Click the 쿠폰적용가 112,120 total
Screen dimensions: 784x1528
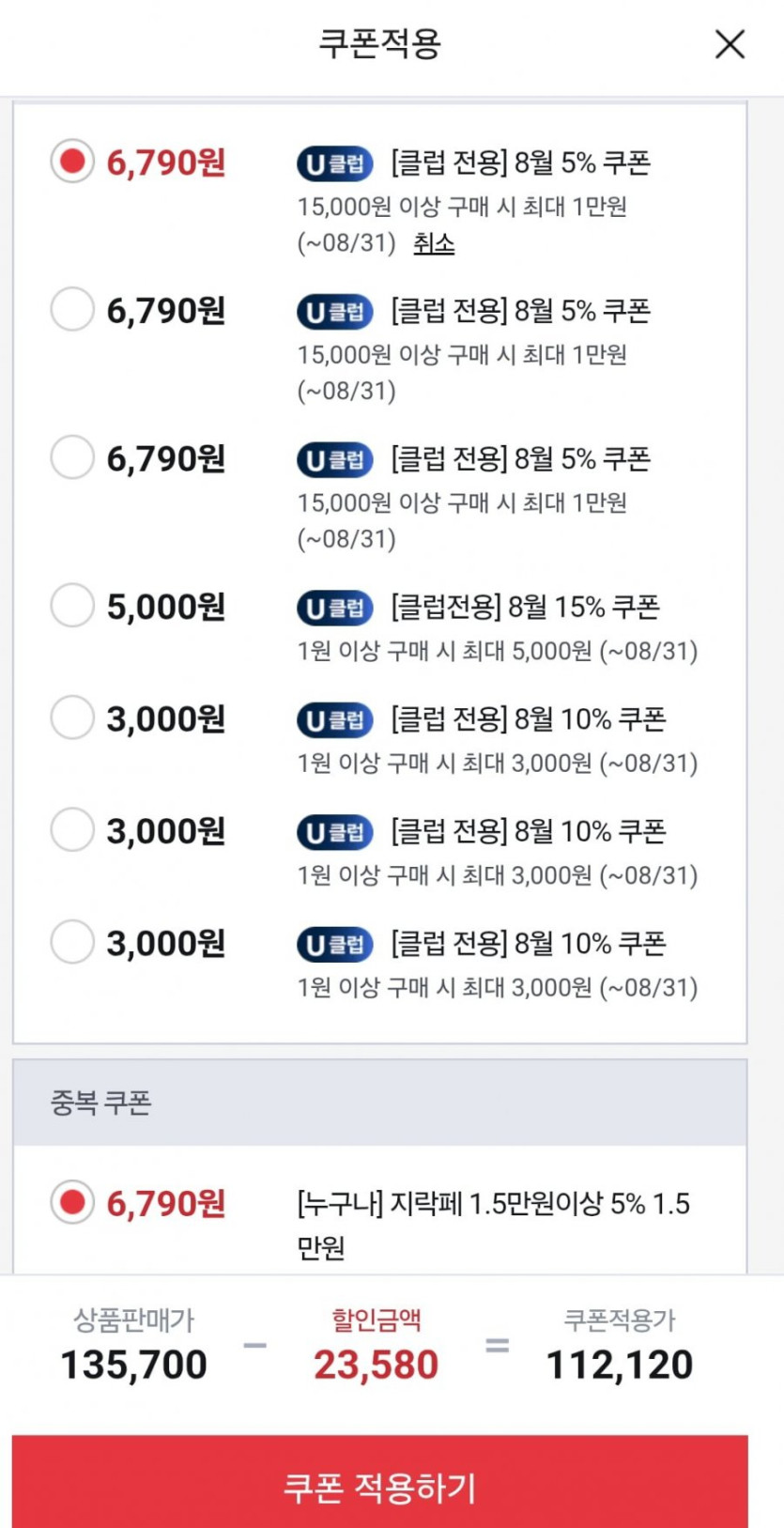(619, 1364)
